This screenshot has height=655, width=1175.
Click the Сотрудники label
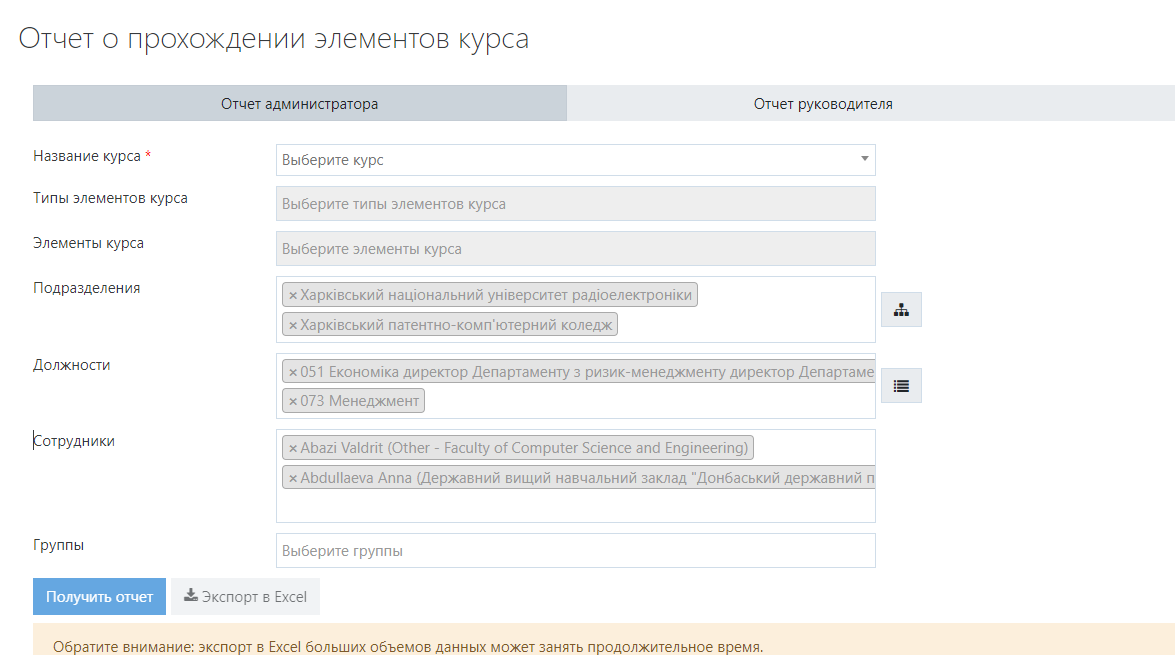point(73,441)
